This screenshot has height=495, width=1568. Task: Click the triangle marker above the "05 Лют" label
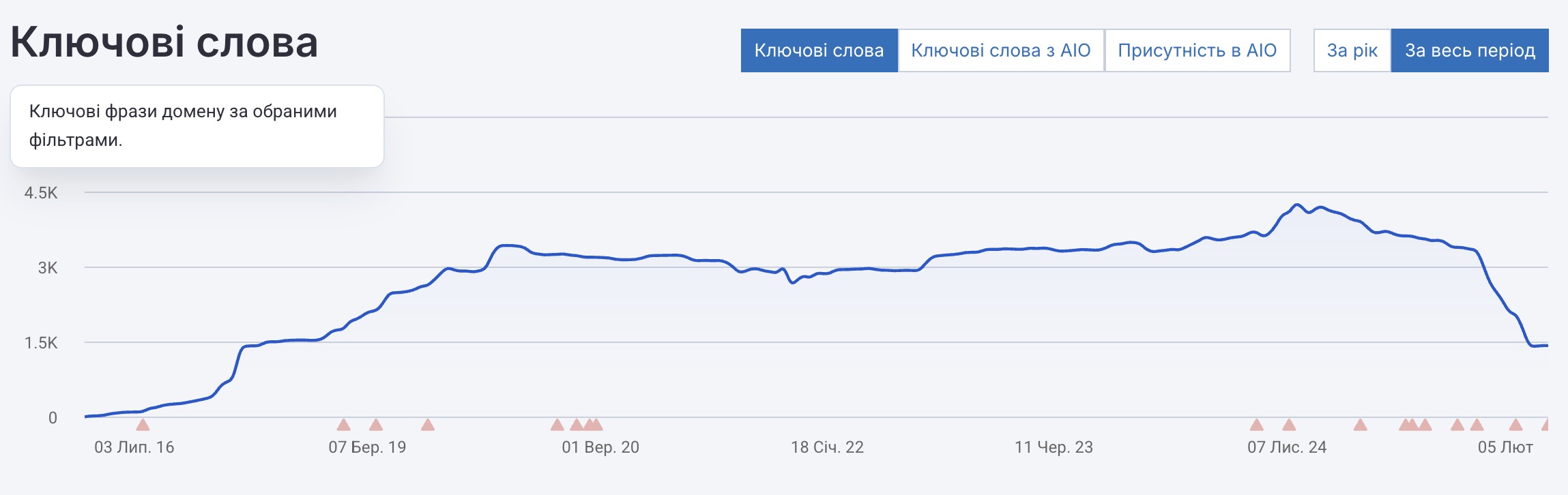pos(1515,425)
